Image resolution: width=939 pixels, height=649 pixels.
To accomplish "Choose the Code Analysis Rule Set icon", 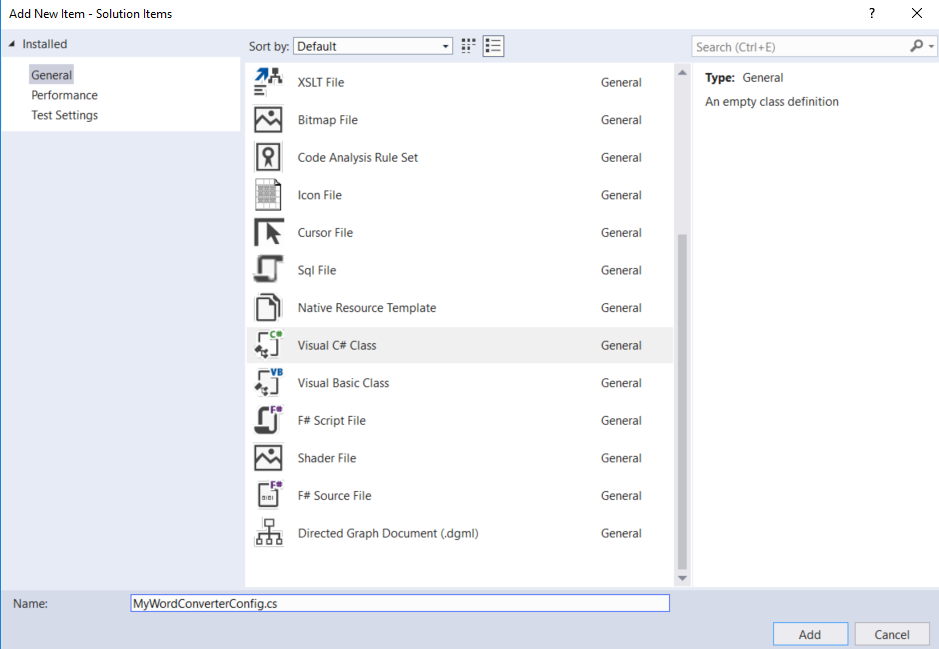I will pos(268,157).
